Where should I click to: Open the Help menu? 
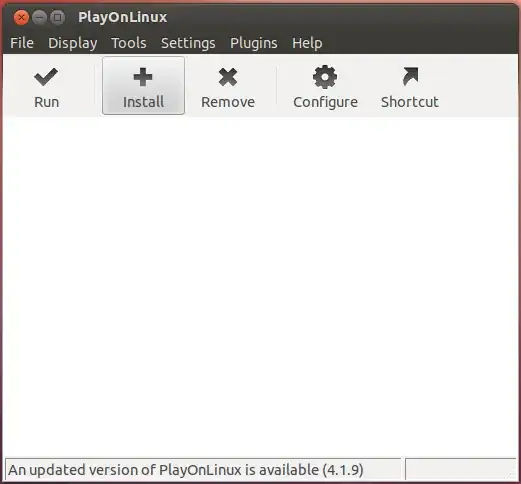click(x=307, y=43)
